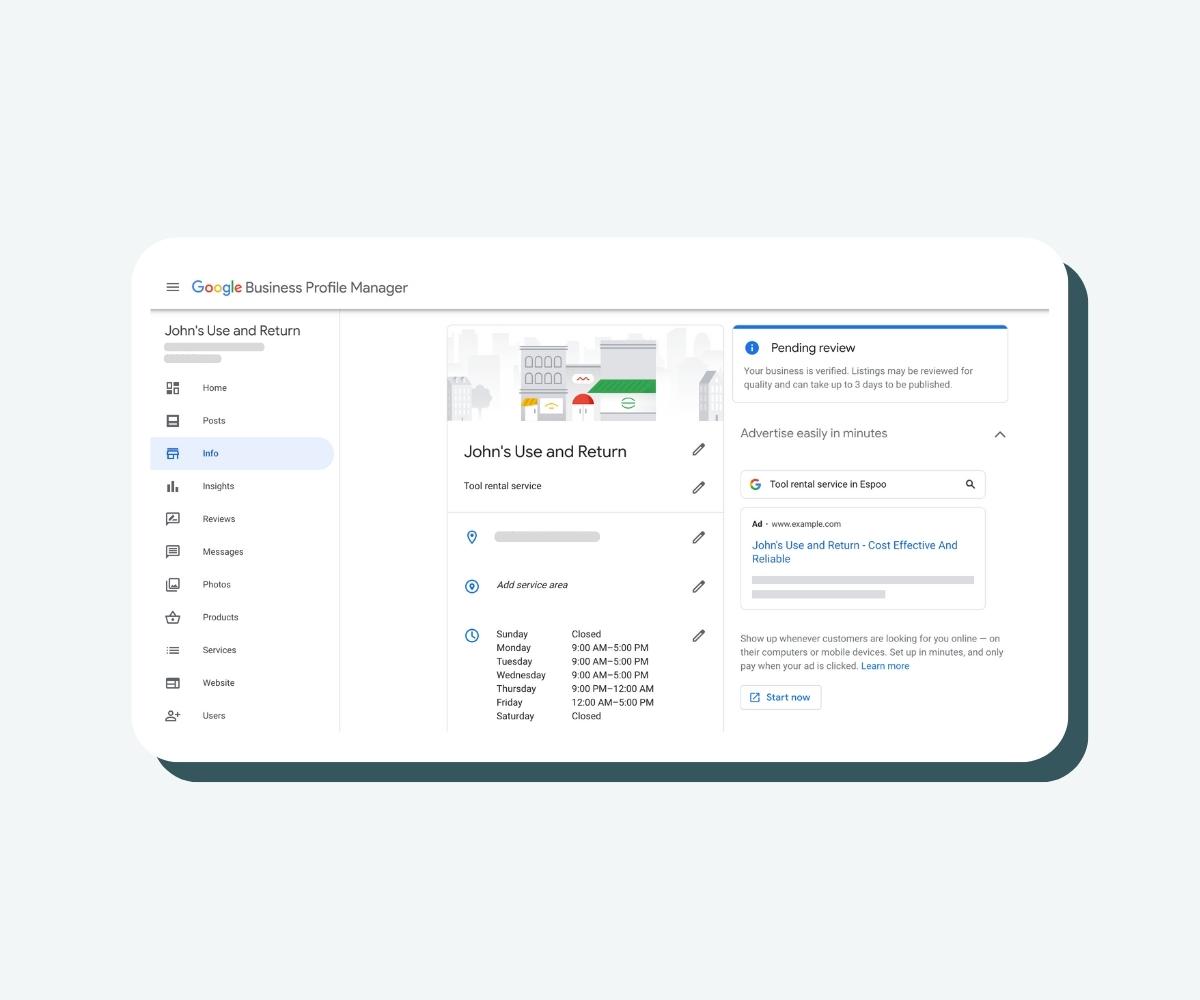Click the Saturday Closed hours row
The width and height of the screenshot is (1200, 1000).
pos(549,716)
